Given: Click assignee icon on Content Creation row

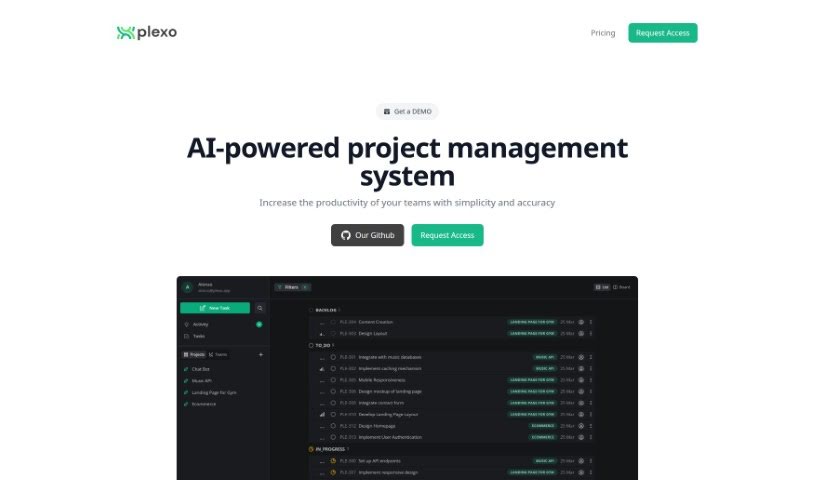Looking at the screenshot, I should pos(581,322).
